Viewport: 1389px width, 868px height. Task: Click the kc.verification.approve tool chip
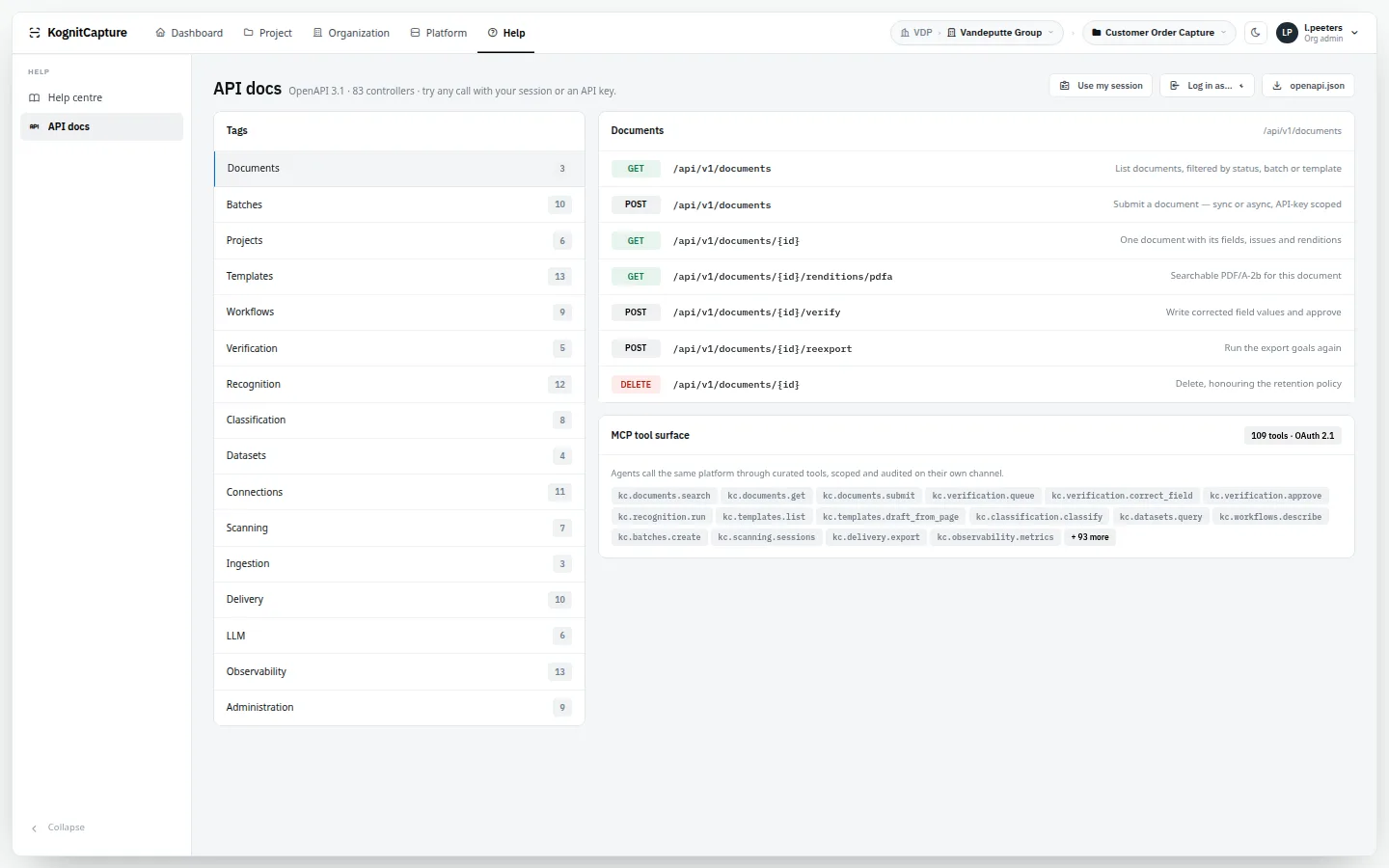[x=1266, y=496]
